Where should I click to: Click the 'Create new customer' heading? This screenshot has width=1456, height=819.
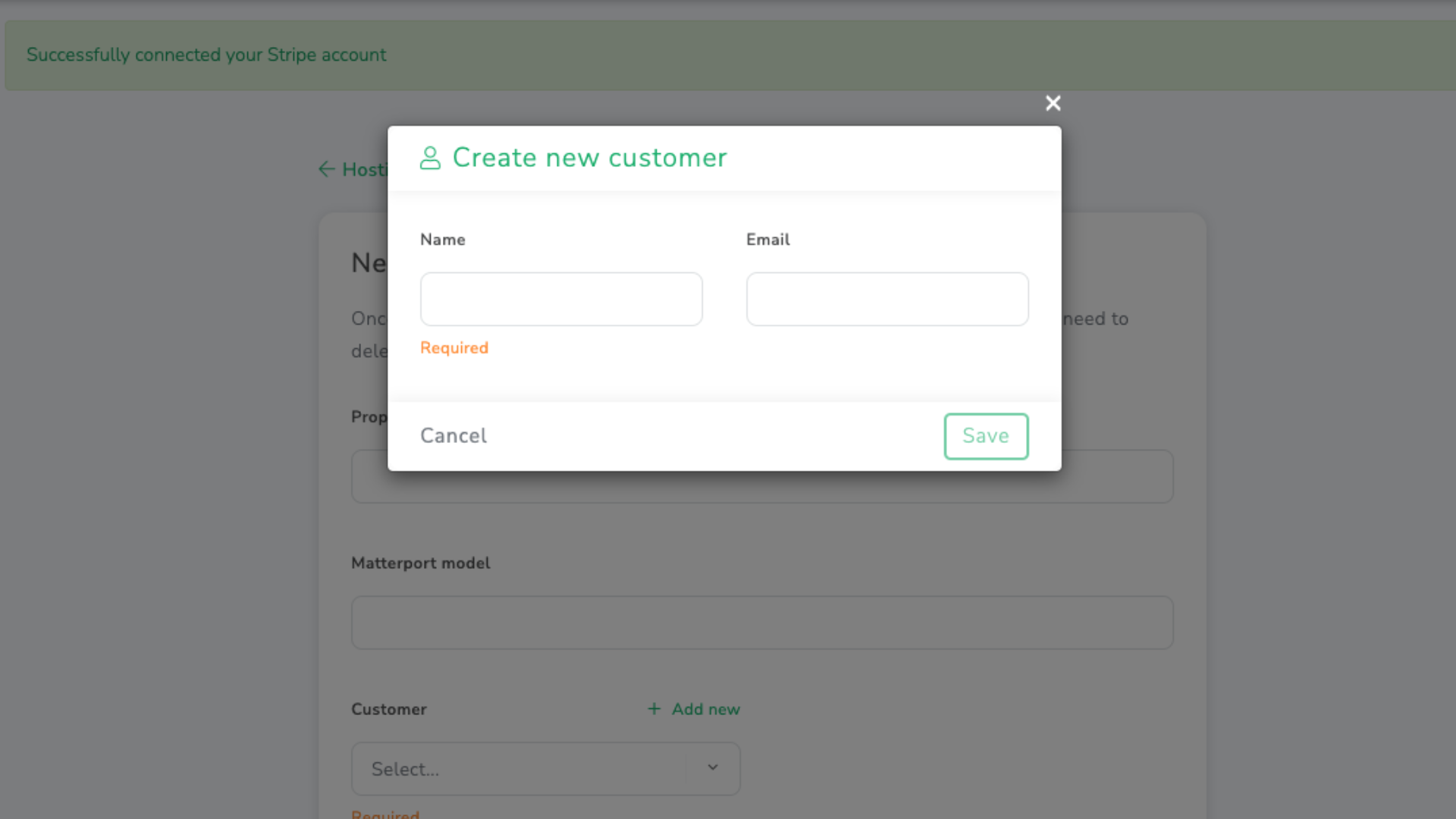click(589, 158)
